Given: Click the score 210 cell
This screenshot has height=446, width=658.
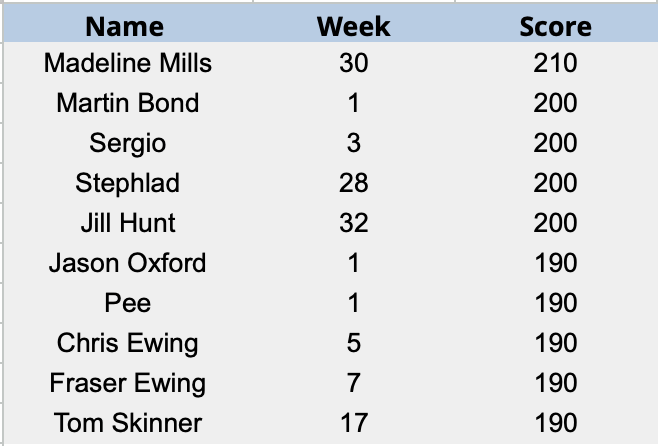Looking at the screenshot, I should tap(555, 63).
